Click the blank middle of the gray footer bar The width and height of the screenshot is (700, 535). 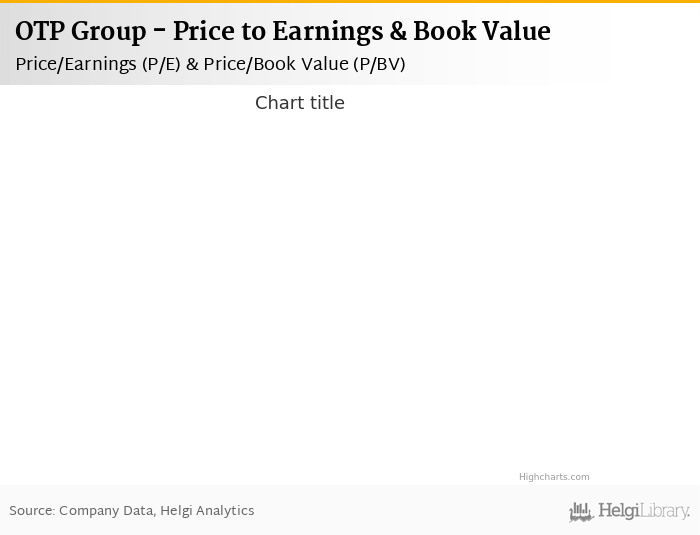tap(400, 511)
